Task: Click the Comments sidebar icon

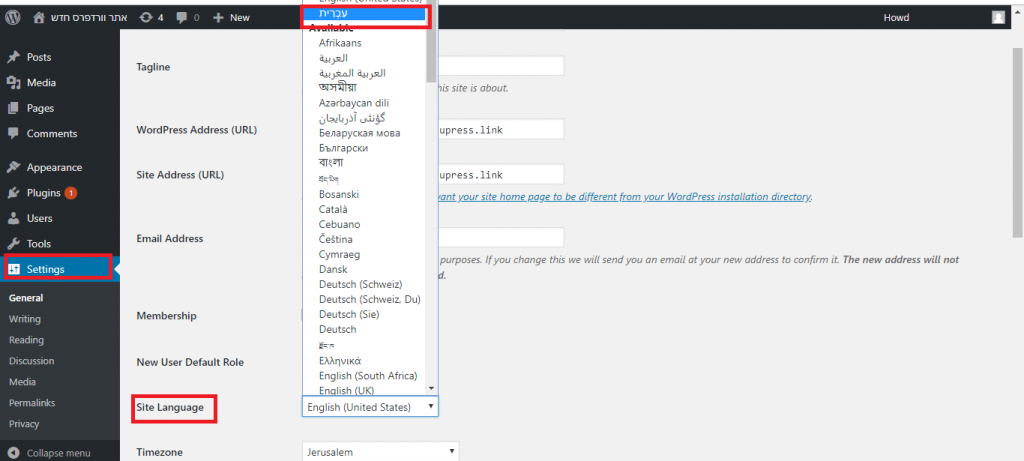Action: click(x=14, y=133)
